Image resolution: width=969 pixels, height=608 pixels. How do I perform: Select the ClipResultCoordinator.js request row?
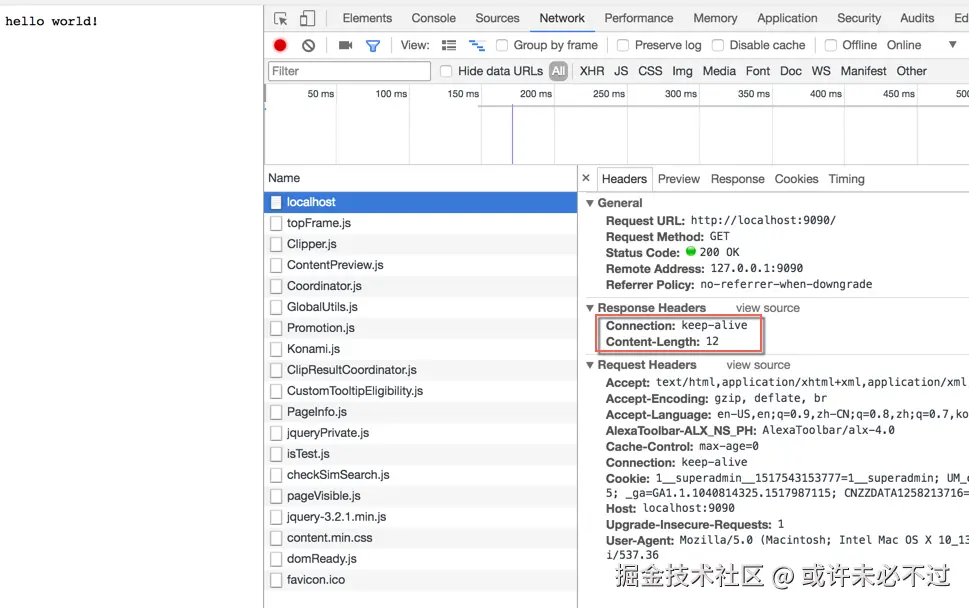click(x=420, y=370)
